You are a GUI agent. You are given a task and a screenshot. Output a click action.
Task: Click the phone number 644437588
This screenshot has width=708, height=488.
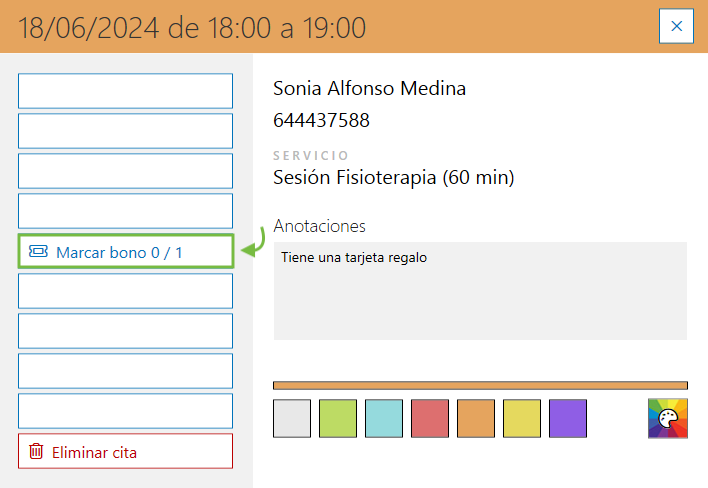pyautogui.click(x=321, y=121)
